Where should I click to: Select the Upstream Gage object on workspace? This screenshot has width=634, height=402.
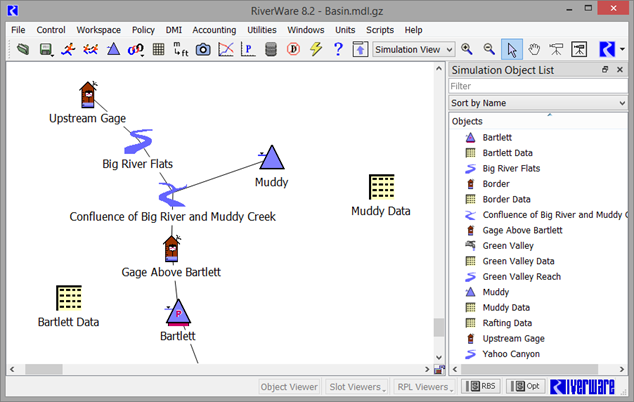88,95
